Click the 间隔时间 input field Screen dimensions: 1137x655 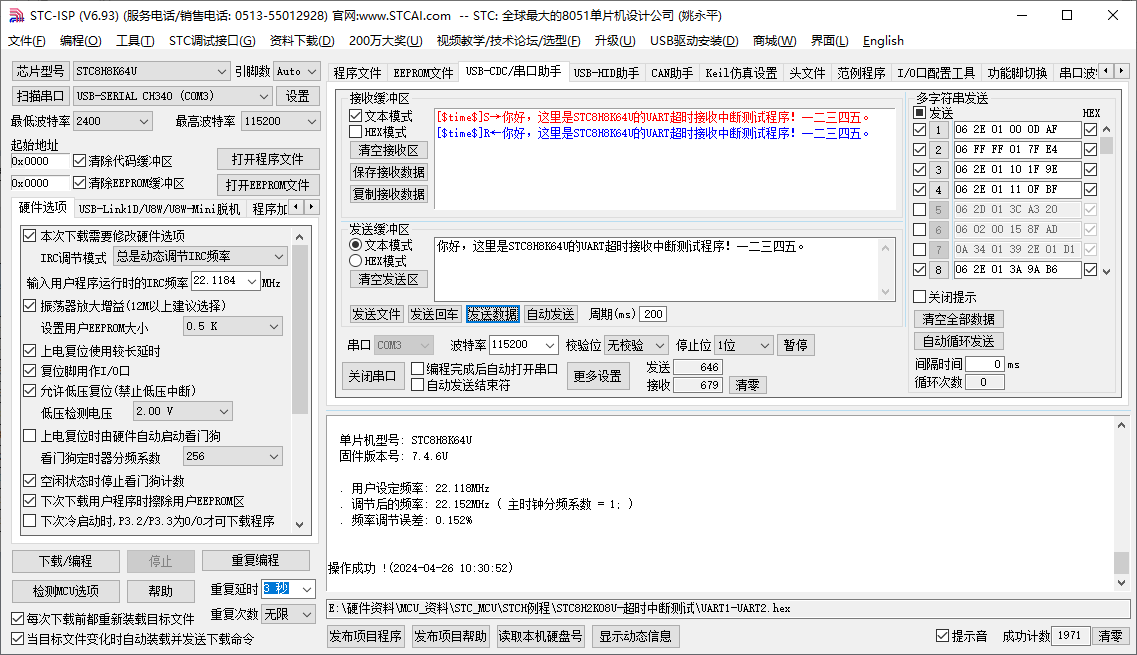coord(984,364)
